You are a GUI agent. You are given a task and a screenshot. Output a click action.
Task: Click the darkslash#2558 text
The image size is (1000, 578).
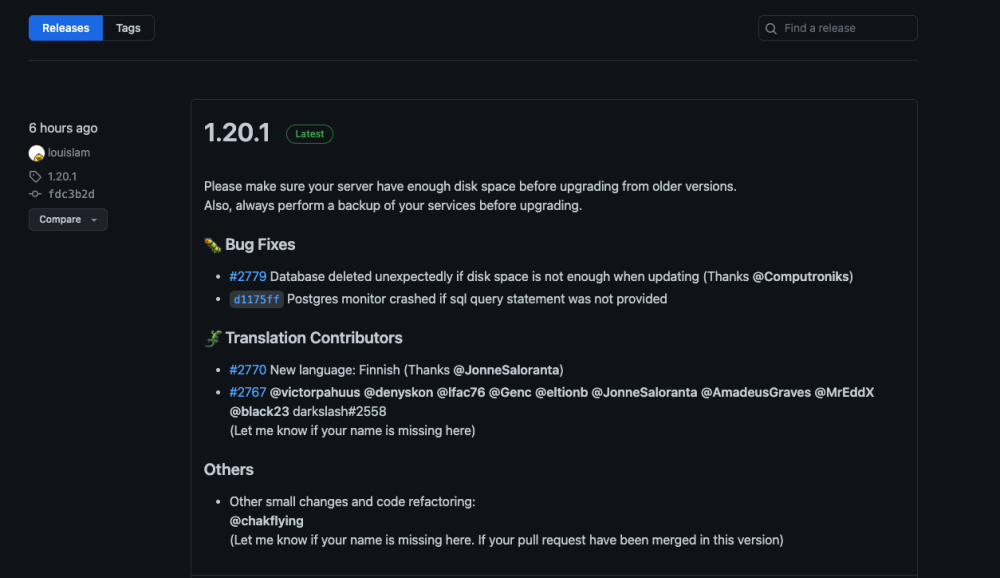tap(339, 411)
